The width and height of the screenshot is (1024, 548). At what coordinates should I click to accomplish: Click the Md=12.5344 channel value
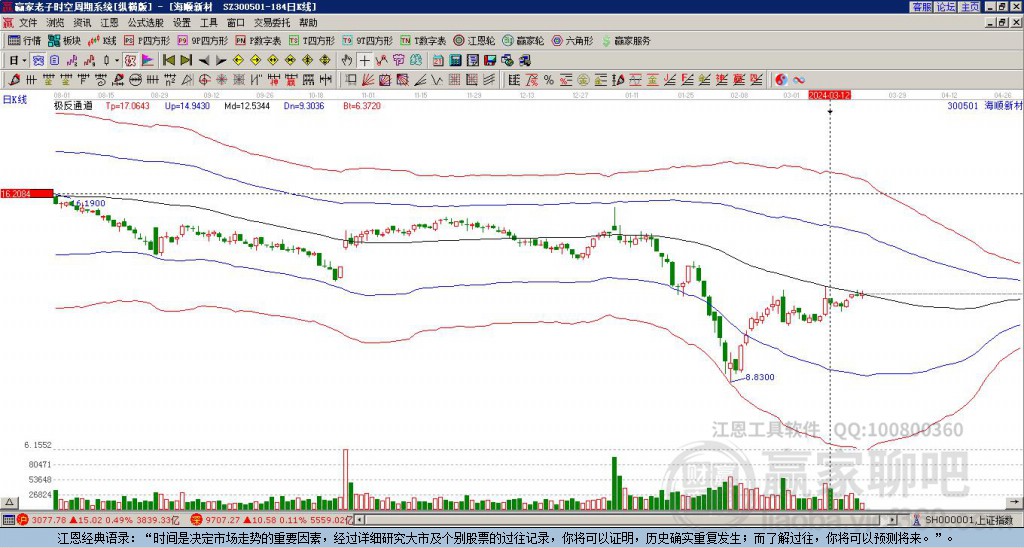click(x=247, y=105)
